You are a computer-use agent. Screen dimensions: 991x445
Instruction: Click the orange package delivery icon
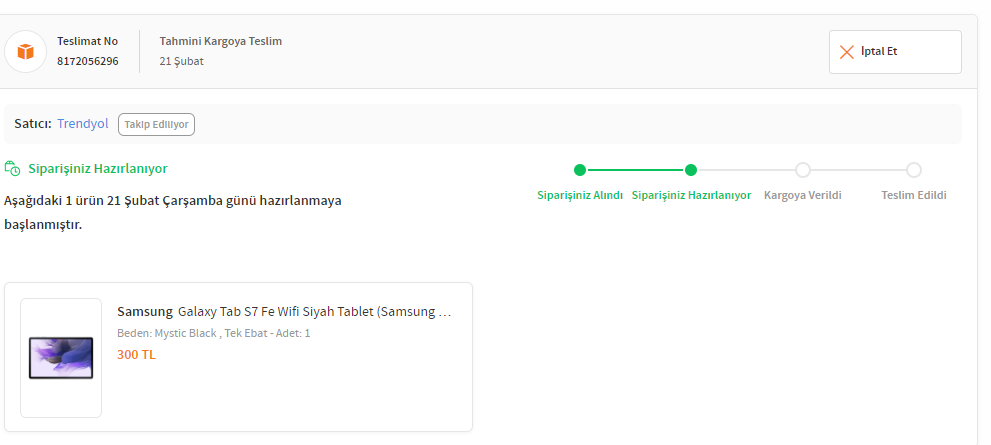[26, 51]
